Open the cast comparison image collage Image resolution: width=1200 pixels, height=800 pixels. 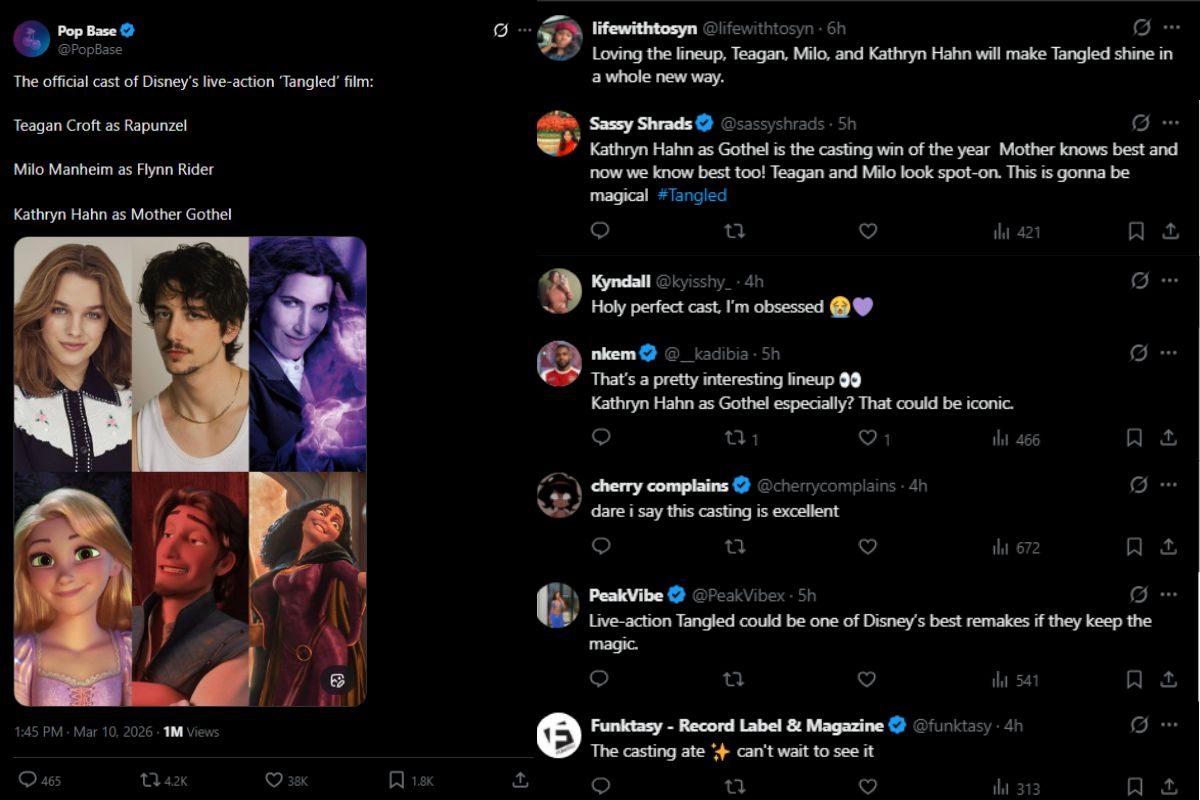[190, 471]
